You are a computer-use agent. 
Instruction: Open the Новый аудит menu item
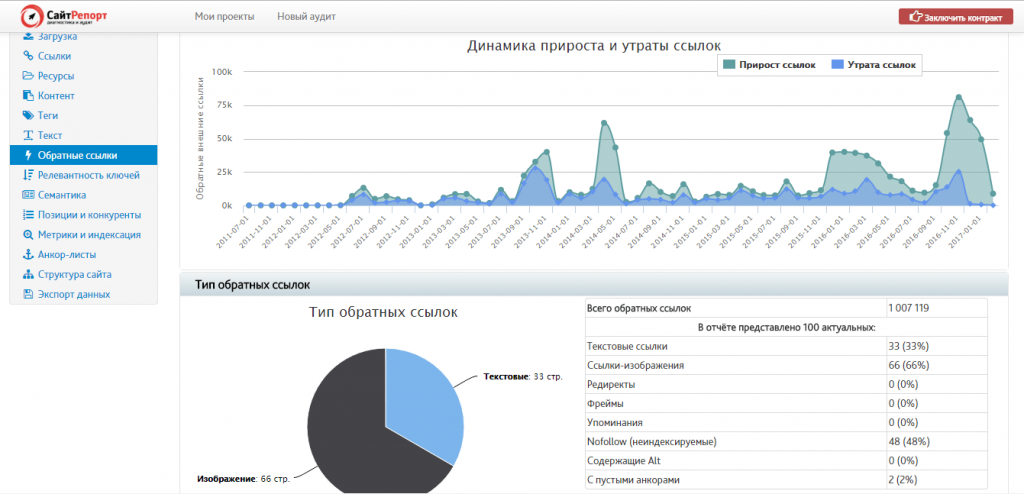pyautogui.click(x=306, y=17)
